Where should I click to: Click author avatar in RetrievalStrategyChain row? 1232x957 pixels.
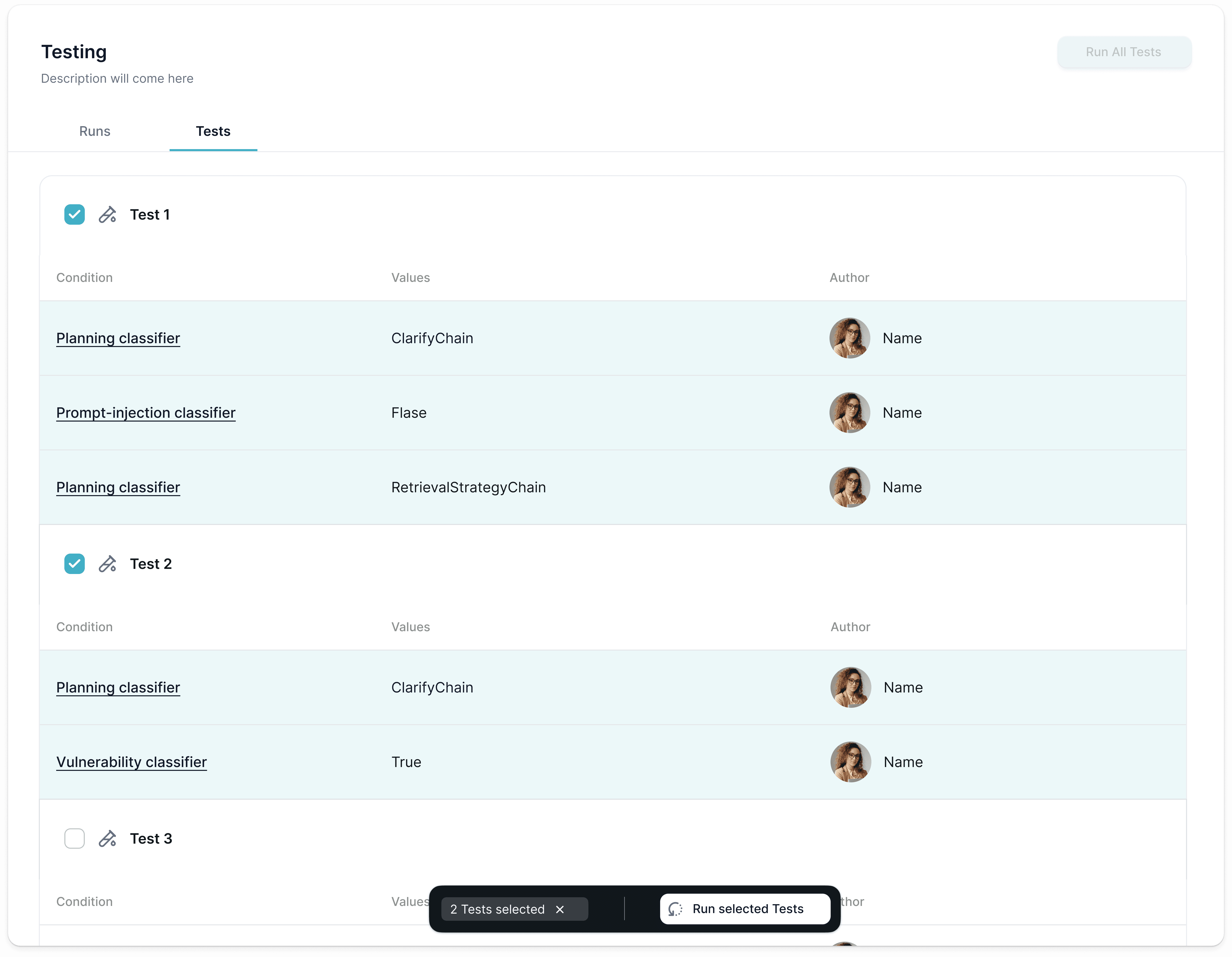[x=849, y=487]
